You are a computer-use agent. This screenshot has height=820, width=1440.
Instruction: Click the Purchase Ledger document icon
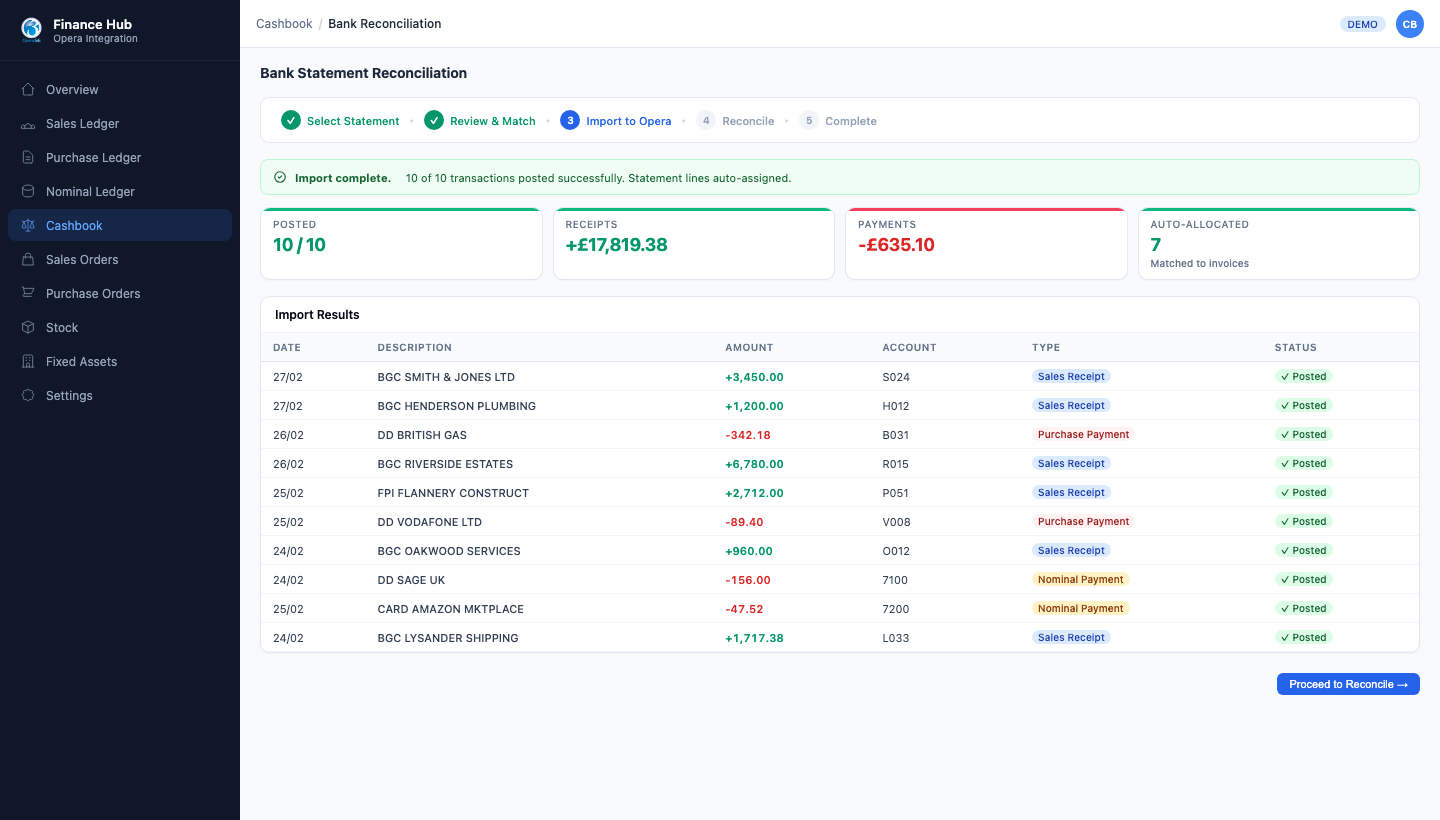coord(28,158)
